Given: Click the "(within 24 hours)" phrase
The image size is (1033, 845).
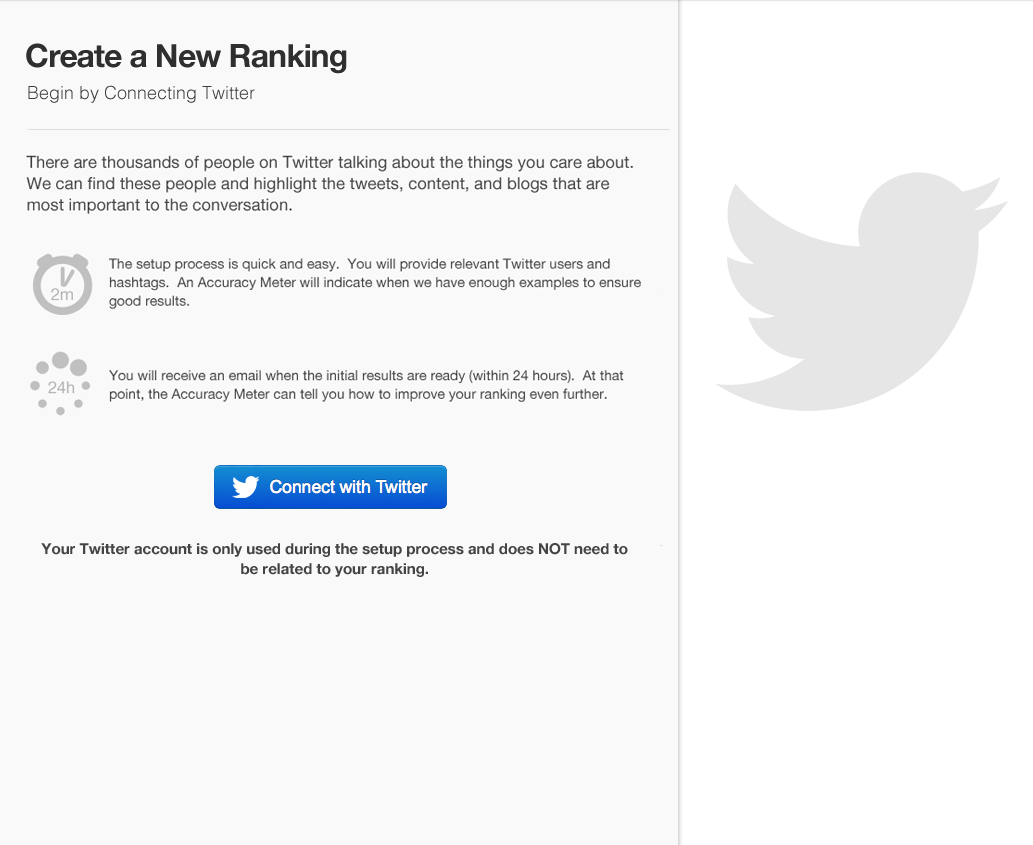Looking at the screenshot, I should [520, 376].
